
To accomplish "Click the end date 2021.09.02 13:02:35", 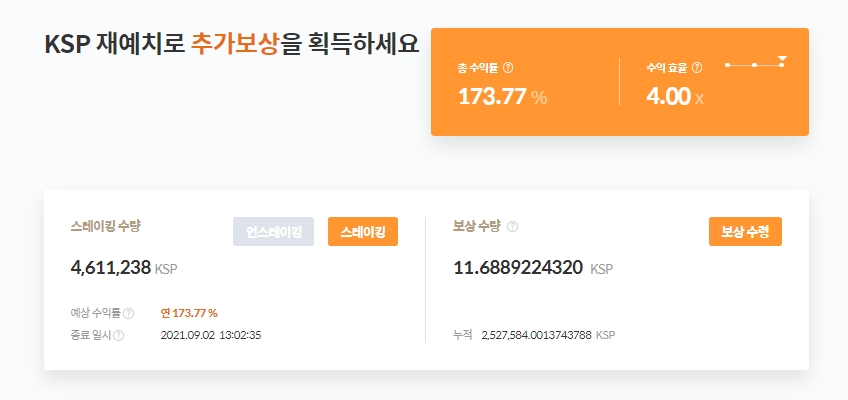I will pyautogui.click(x=210, y=335).
